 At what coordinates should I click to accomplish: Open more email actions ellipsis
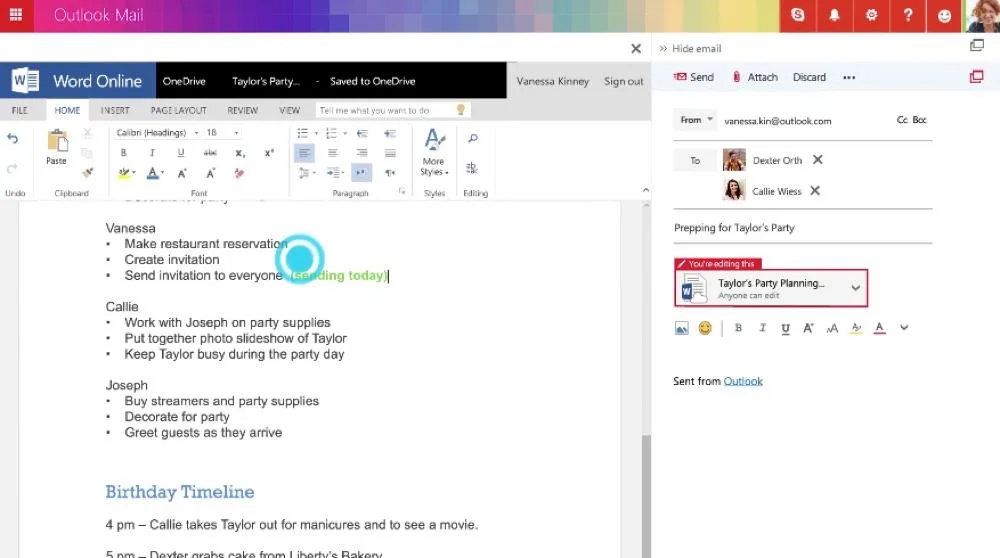tap(849, 77)
